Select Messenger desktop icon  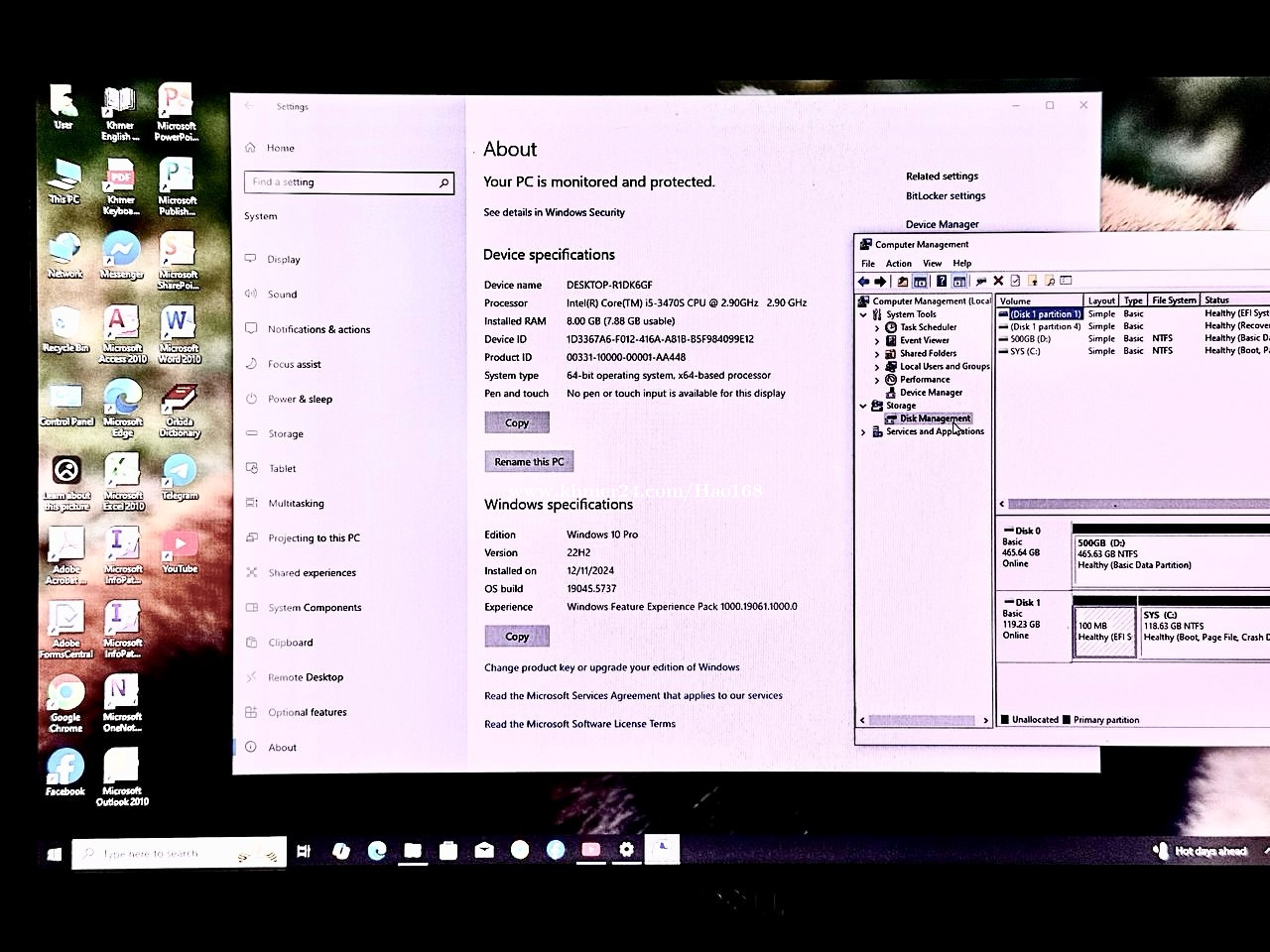[122, 255]
